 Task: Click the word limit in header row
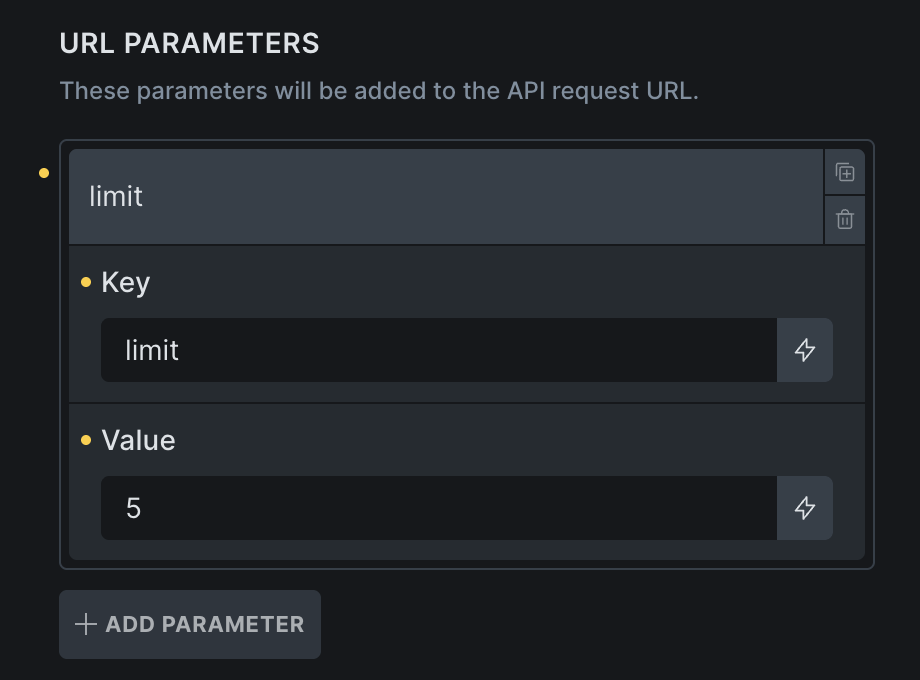(x=116, y=197)
